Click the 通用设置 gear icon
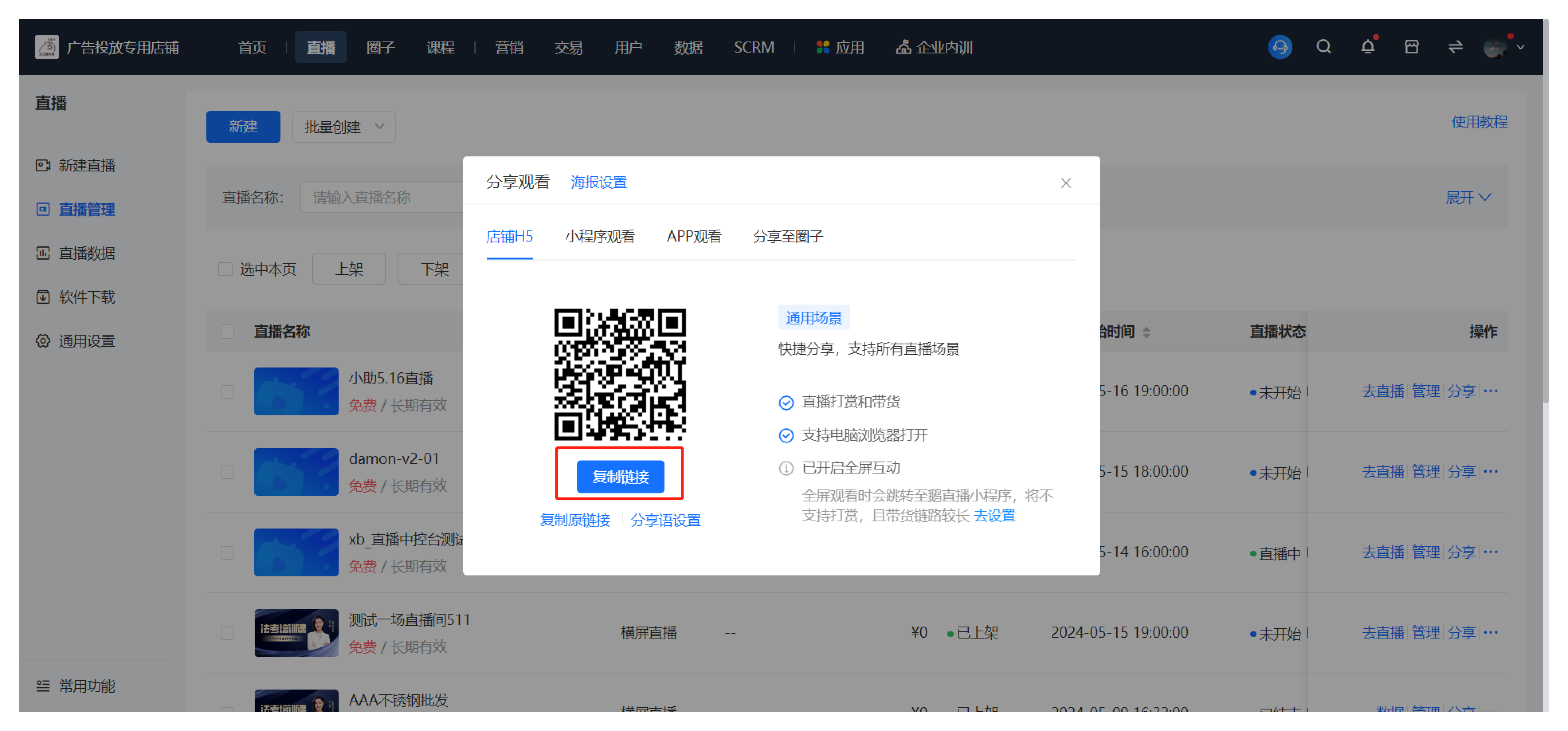 [x=43, y=340]
